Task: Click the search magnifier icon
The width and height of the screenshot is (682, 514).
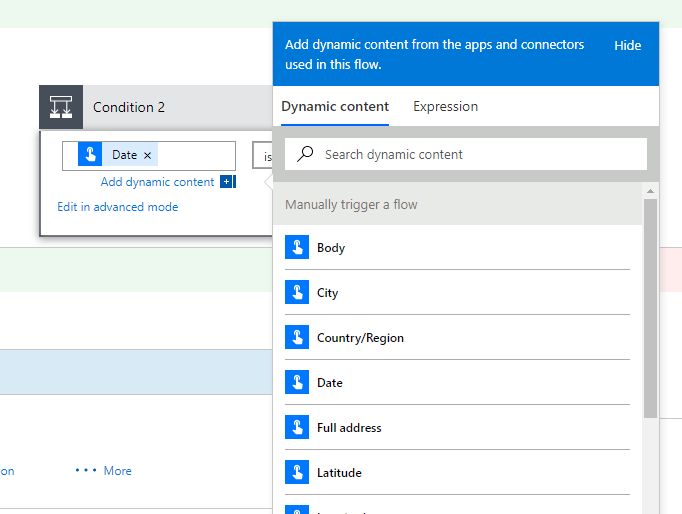Action: (x=306, y=154)
